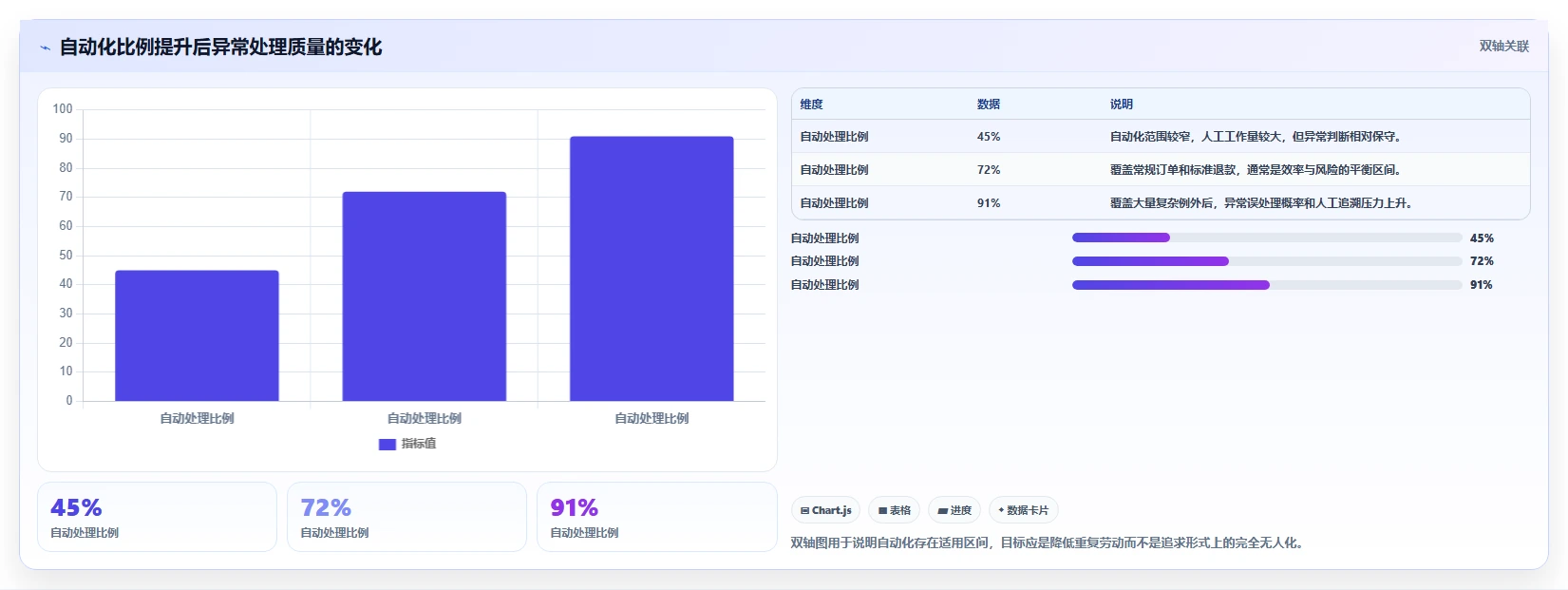
Task: Click table cell showing 91%
Action: coord(989,203)
